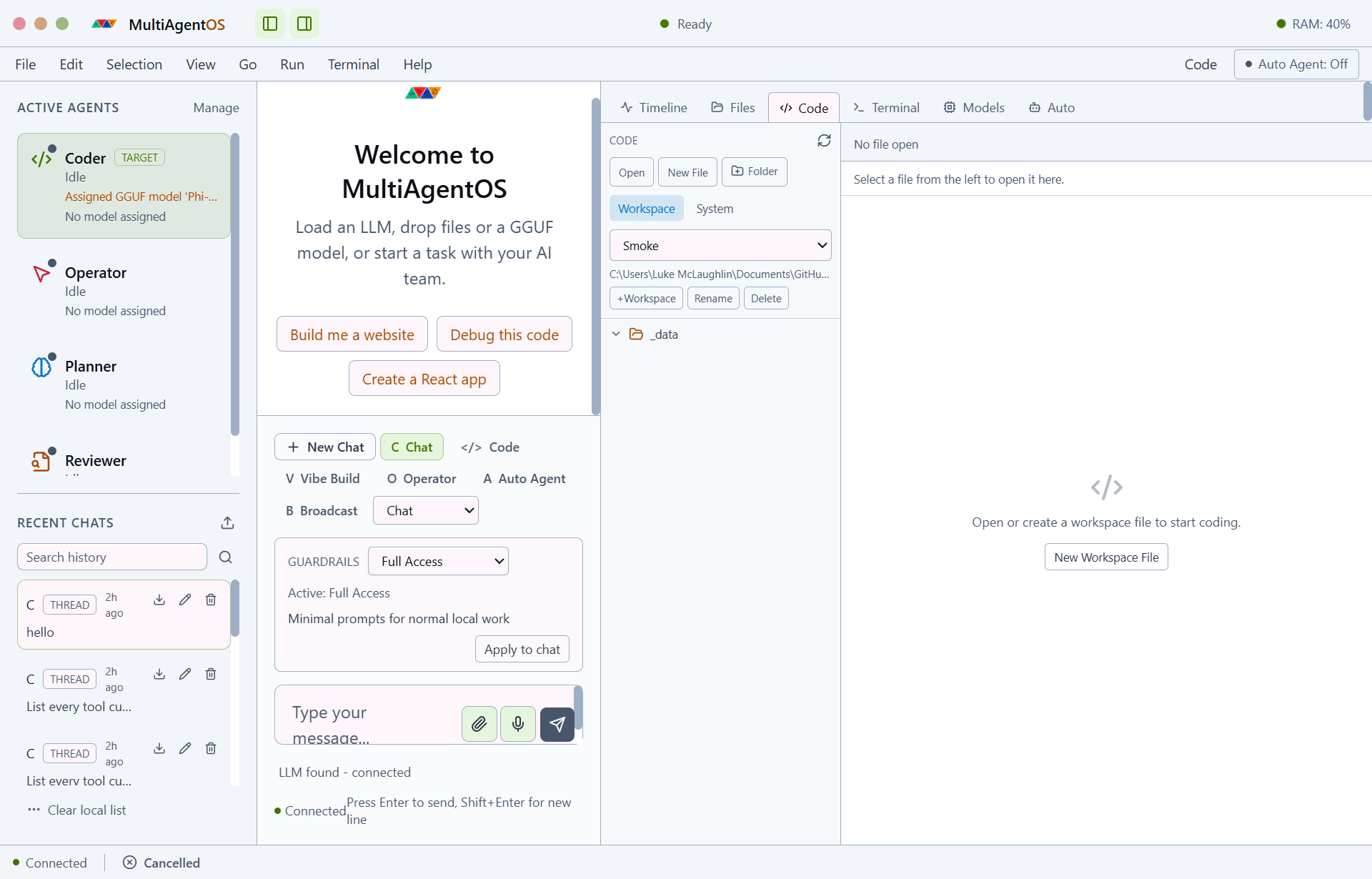The image size is (1372, 879).
Task: Start voice input with microphone icon
Action: 518,724
